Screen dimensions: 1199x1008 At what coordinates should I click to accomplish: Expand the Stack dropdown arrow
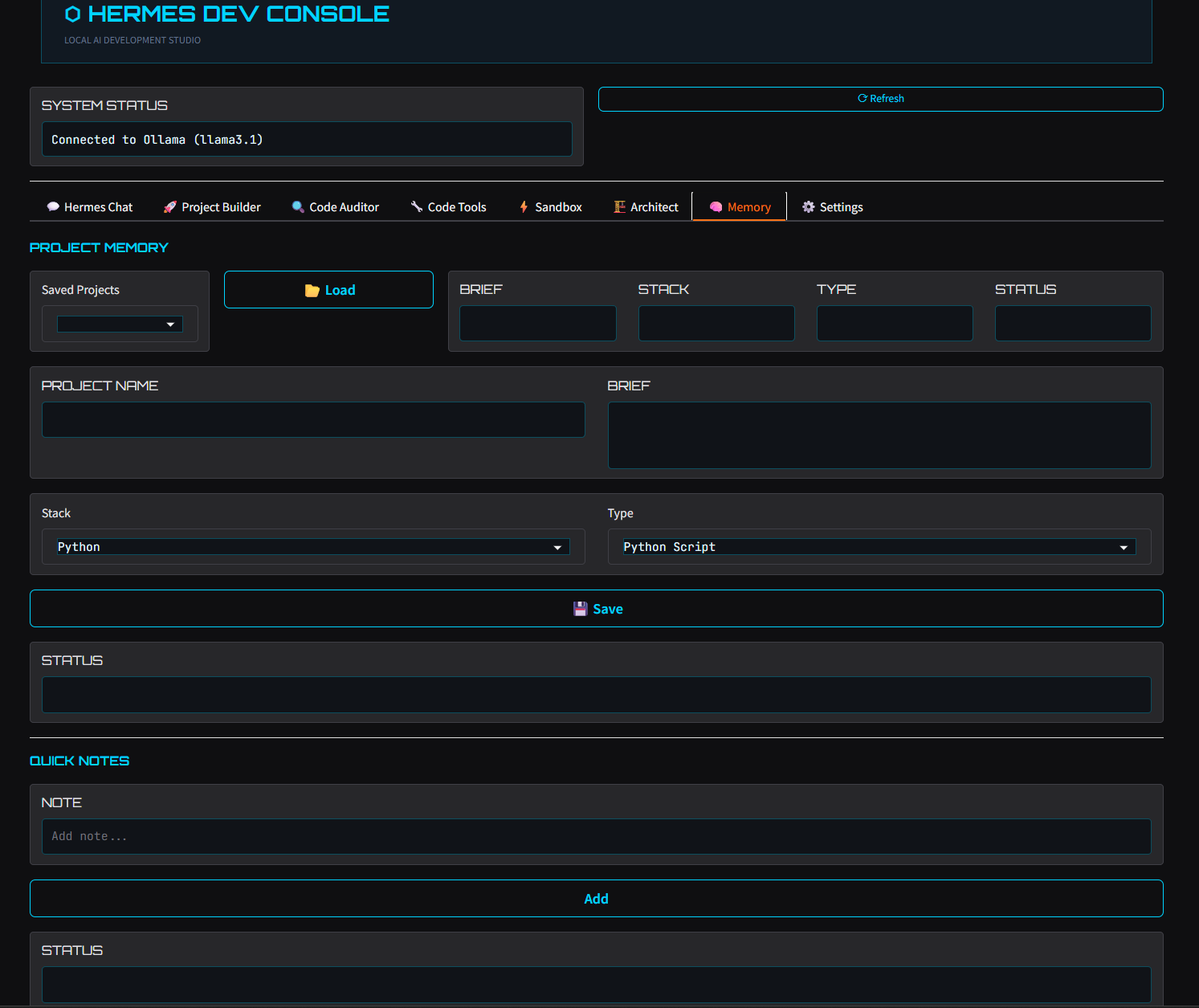(557, 547)
